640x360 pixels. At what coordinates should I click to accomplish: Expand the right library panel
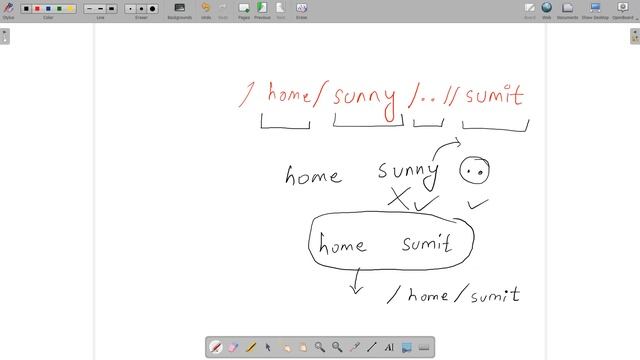[635, 36]
